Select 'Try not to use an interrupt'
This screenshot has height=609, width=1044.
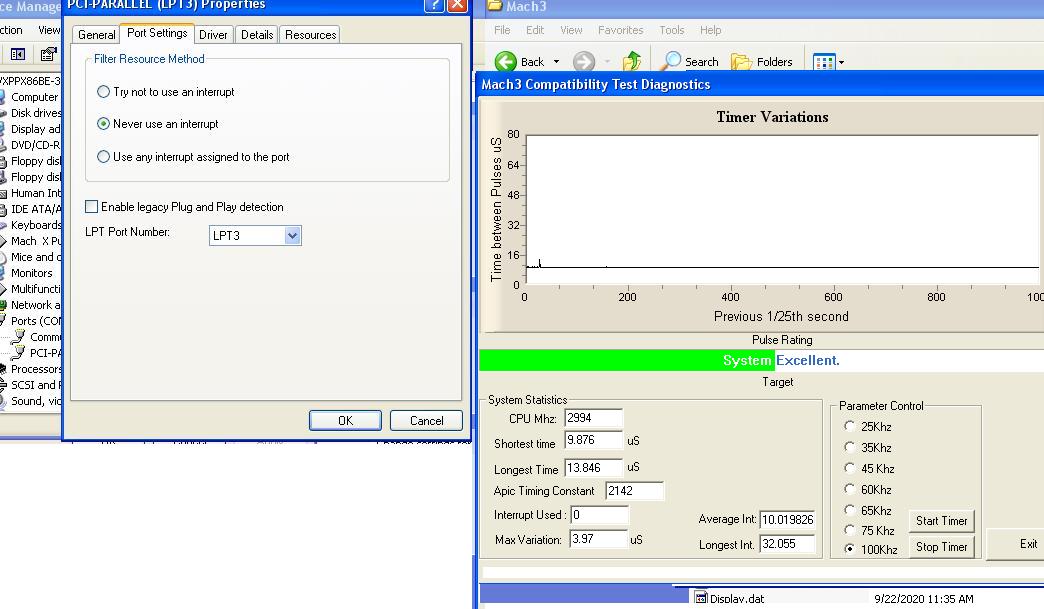(104, 92)
